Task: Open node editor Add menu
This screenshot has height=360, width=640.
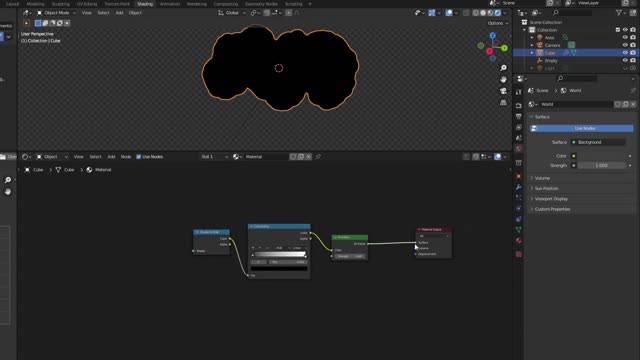Action: point(111,157)
